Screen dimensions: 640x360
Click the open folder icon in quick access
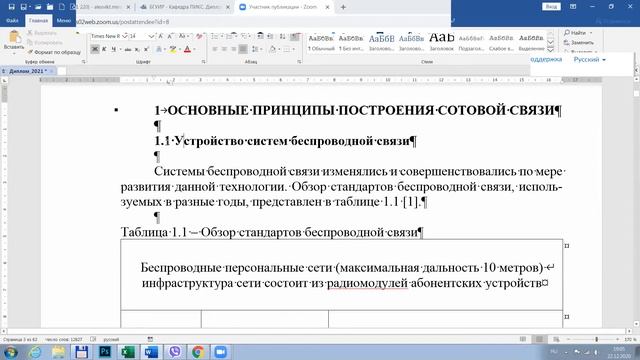pos(38,7)
